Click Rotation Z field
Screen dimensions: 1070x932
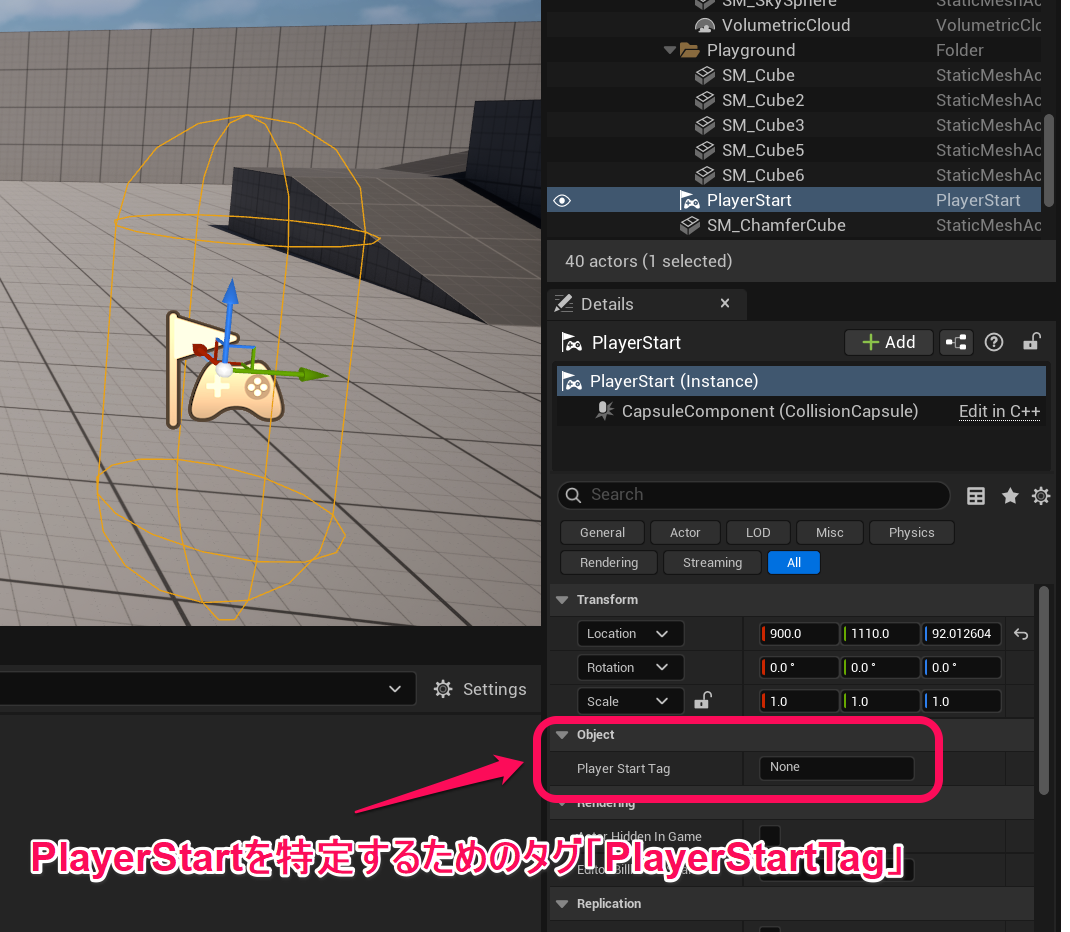[x=961, y=668]
